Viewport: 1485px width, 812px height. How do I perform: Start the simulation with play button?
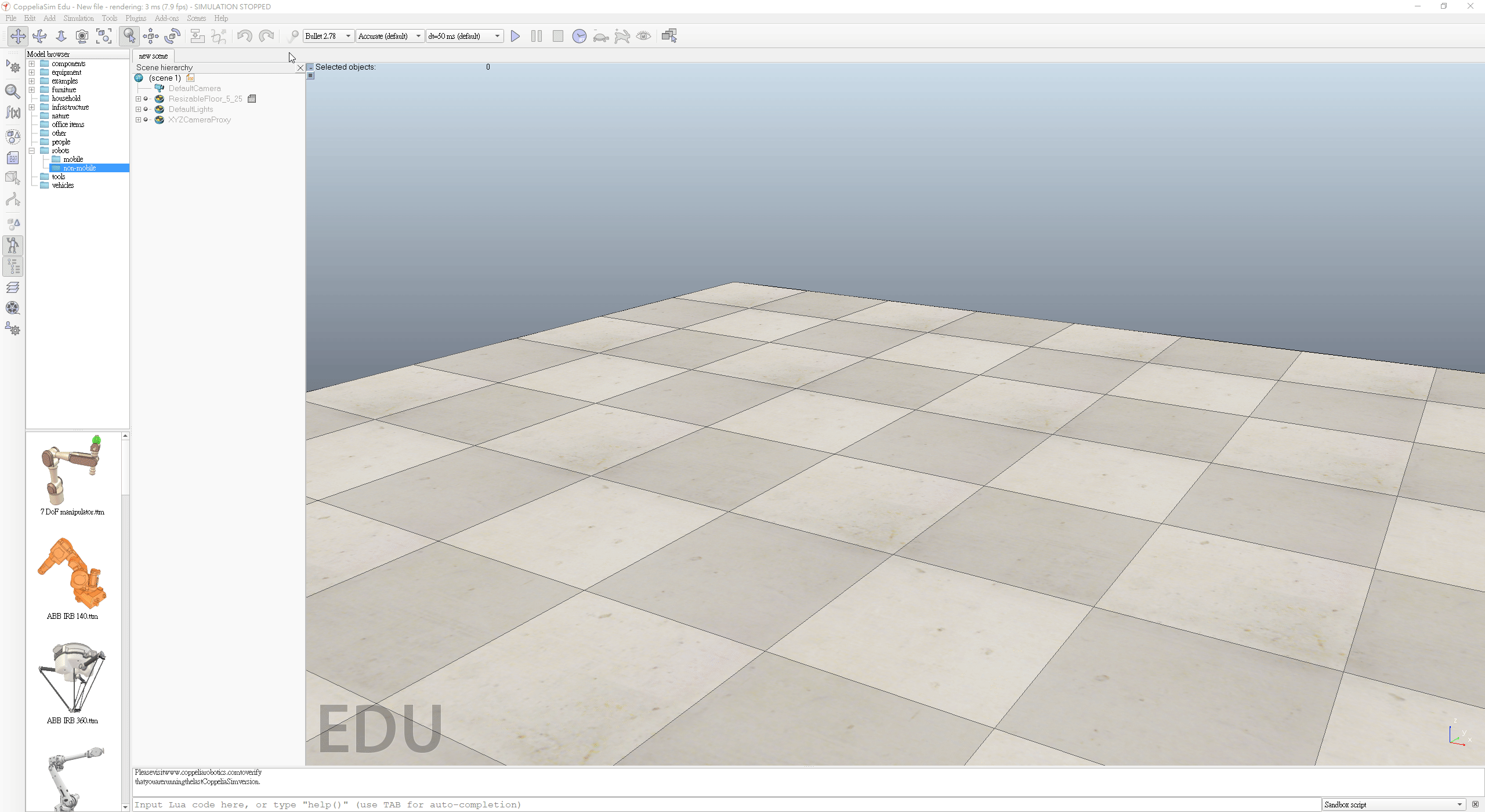pyautogui.click(x=515, y=36)
